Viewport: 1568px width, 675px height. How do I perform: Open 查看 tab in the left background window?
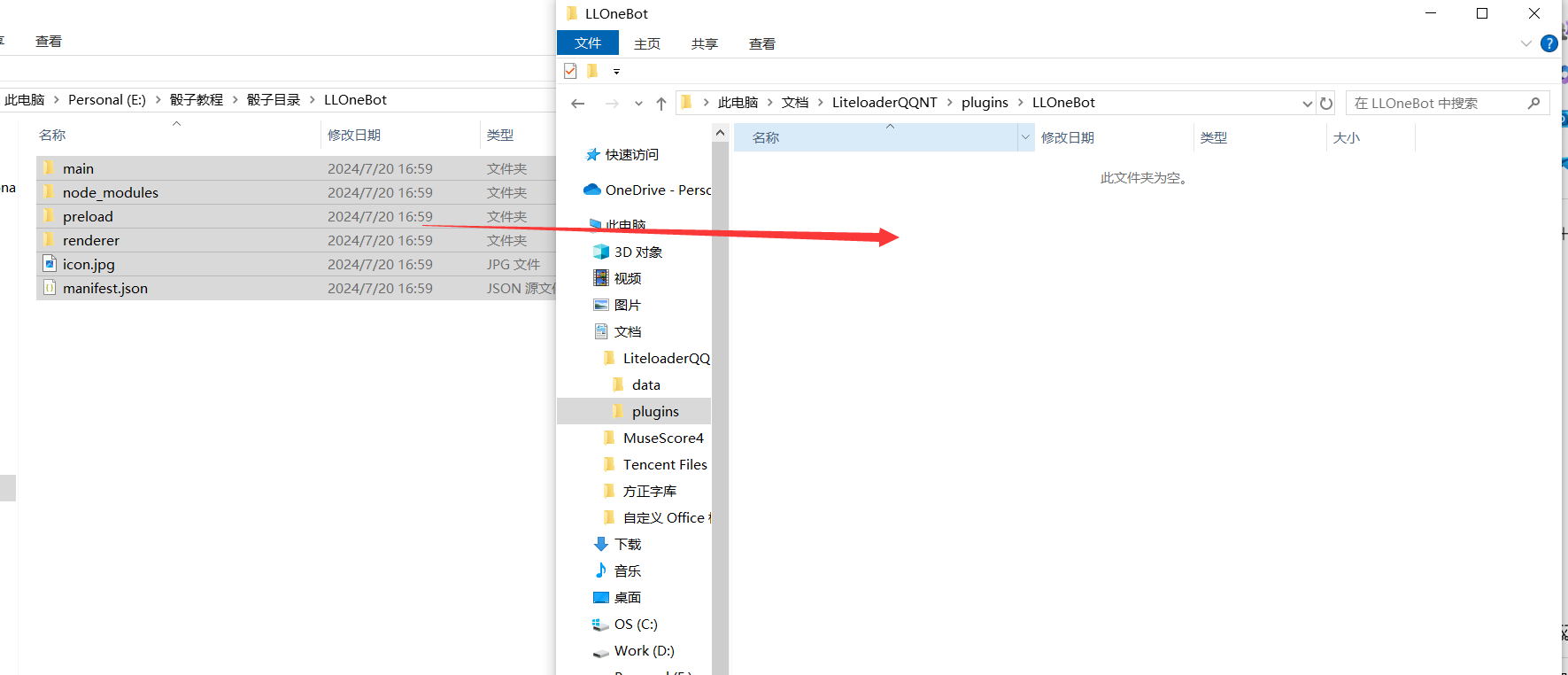49,42
